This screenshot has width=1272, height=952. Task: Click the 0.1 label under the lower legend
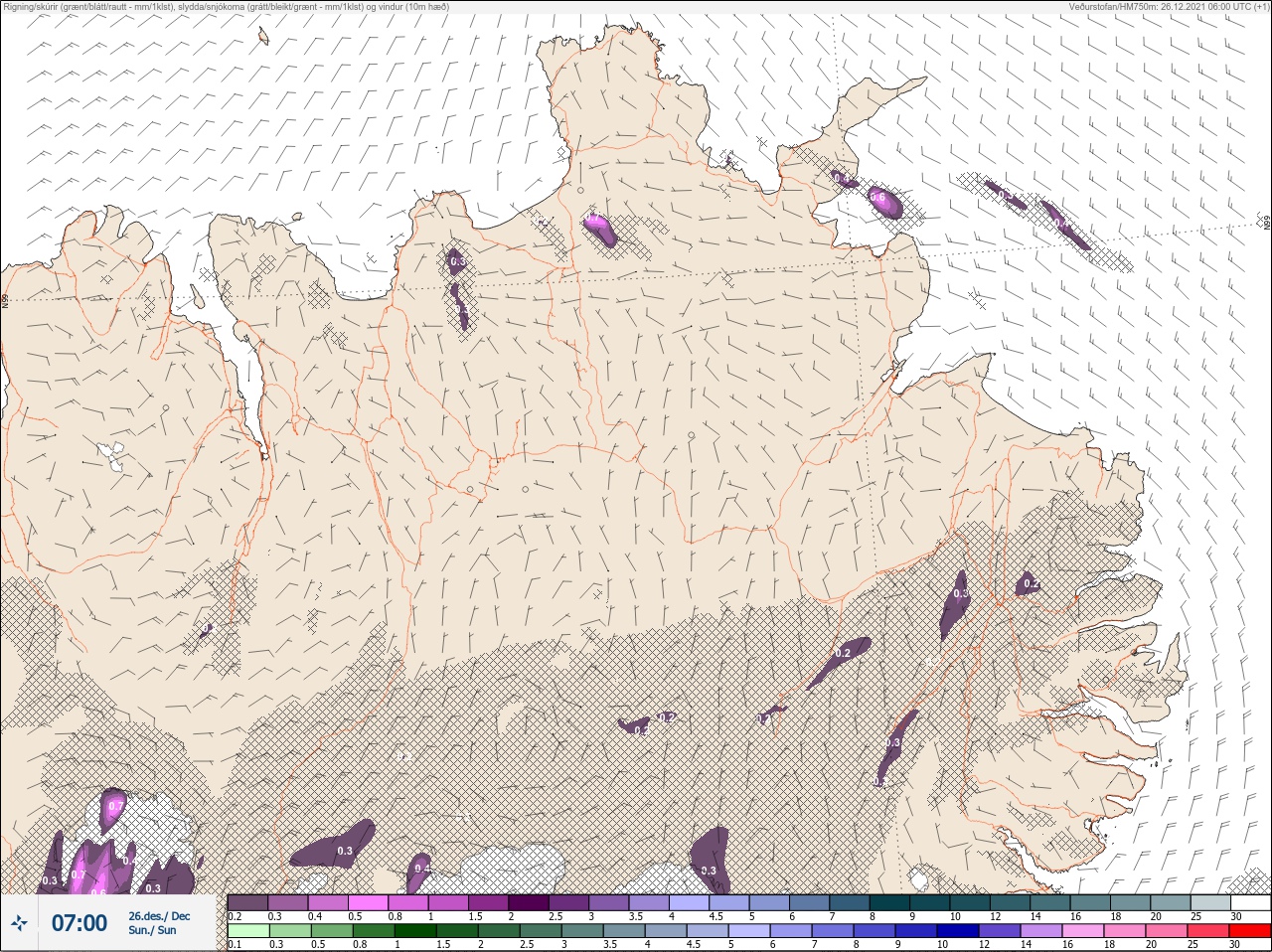pos(235,945)
